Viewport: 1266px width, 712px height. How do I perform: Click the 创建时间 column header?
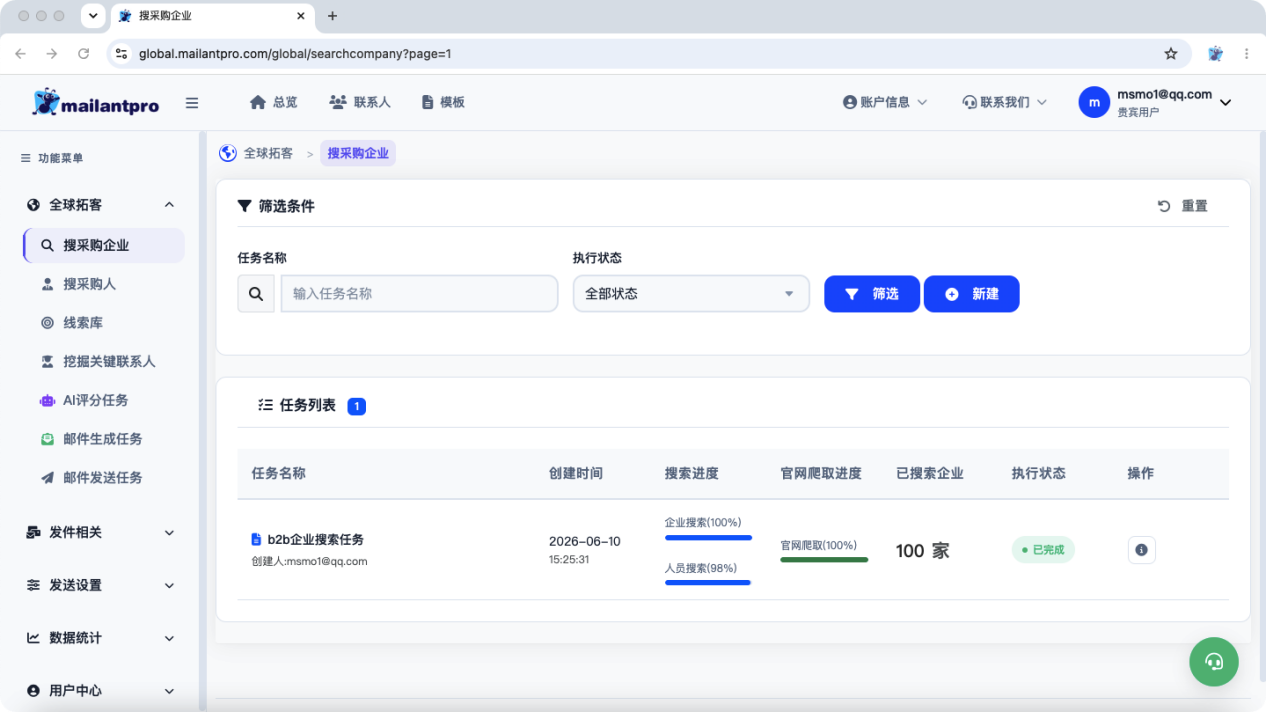point(576,473)
